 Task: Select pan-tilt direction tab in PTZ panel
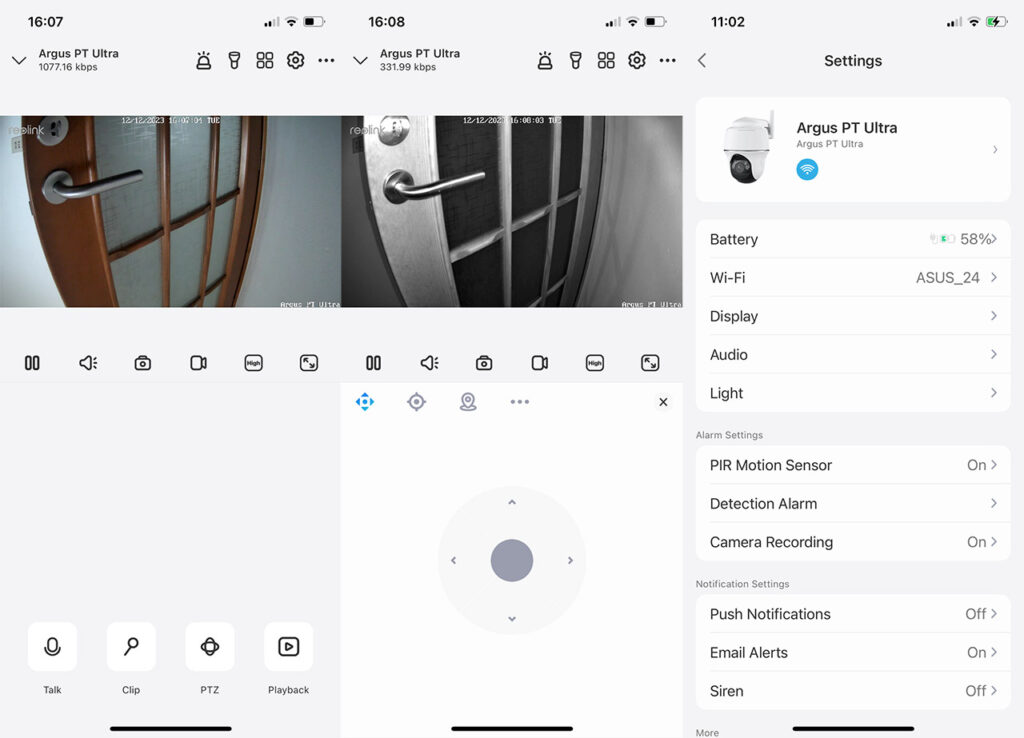pyautogui.click(x=365, y=402)
